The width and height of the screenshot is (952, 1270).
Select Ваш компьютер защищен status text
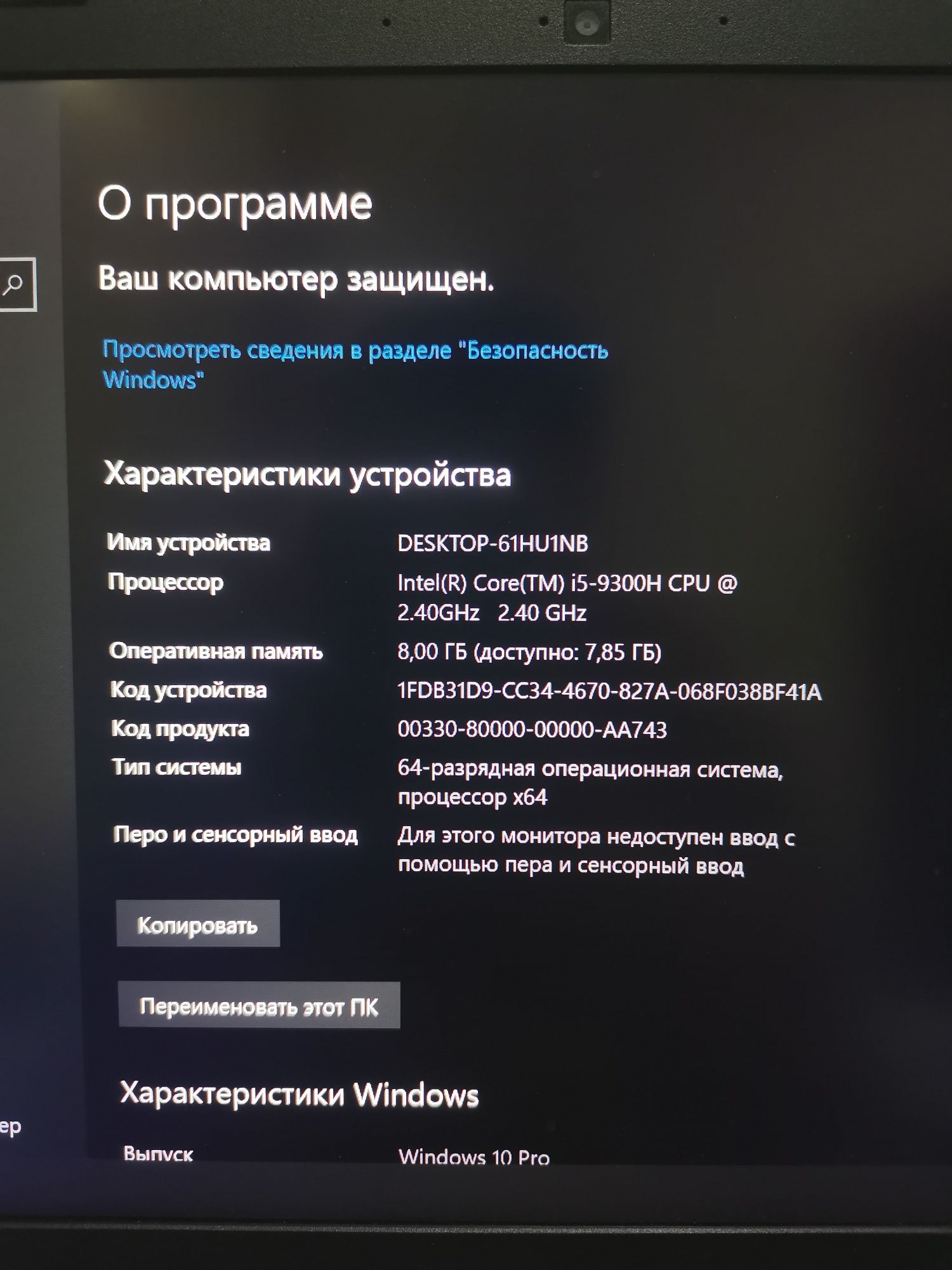(296, 279)
